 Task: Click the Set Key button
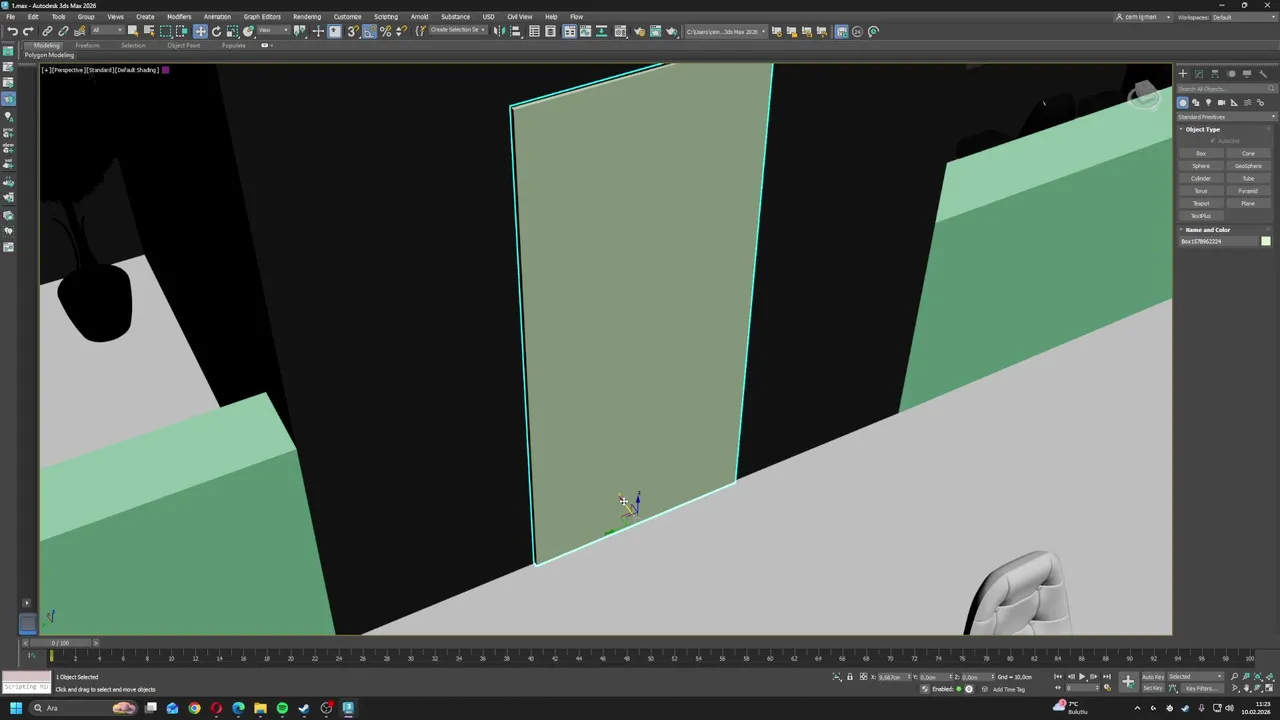pyautogui.click(x=1152, y=688)
